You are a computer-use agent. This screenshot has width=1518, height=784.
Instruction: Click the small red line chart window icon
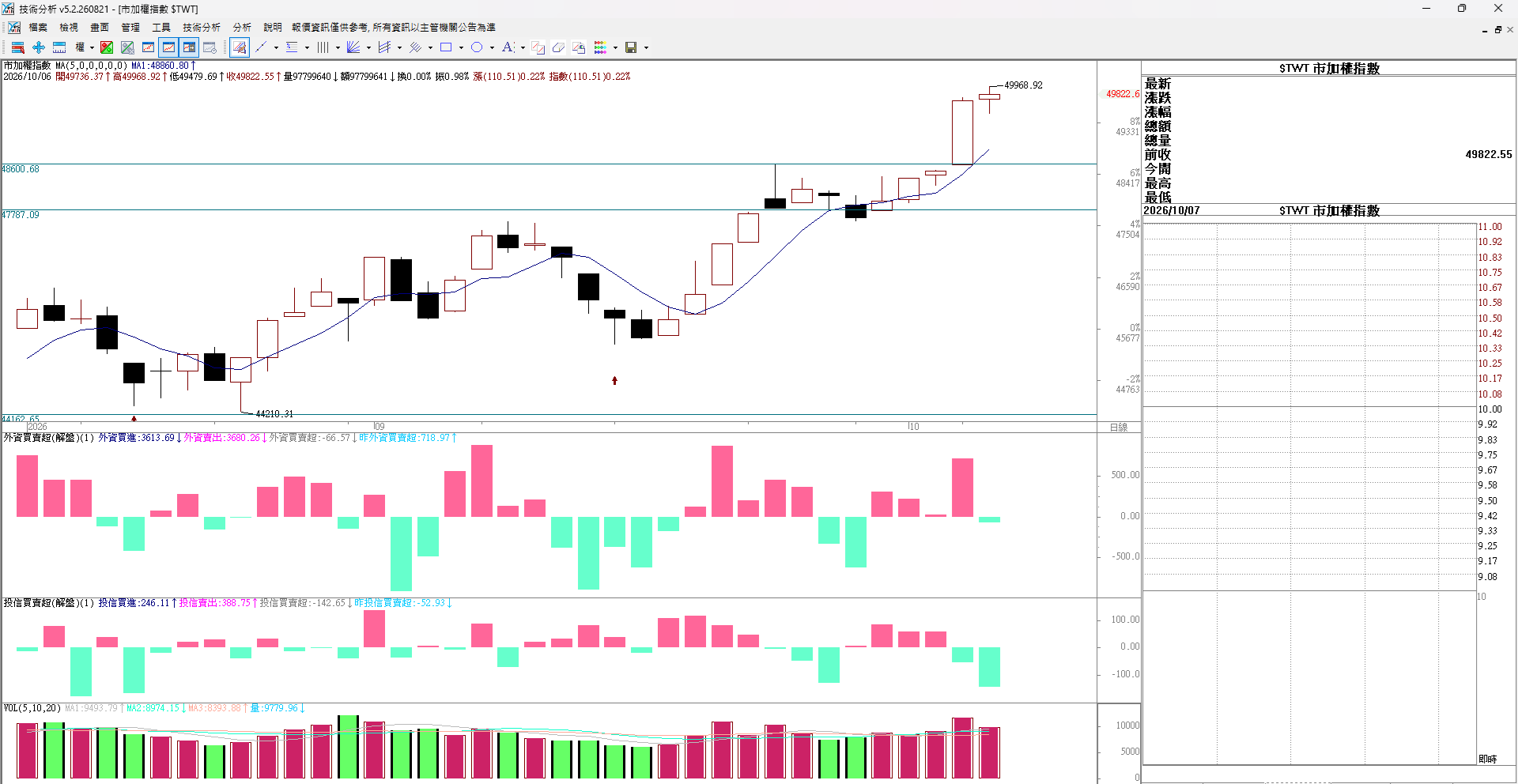pyautogui.click(x=148, y=47)
